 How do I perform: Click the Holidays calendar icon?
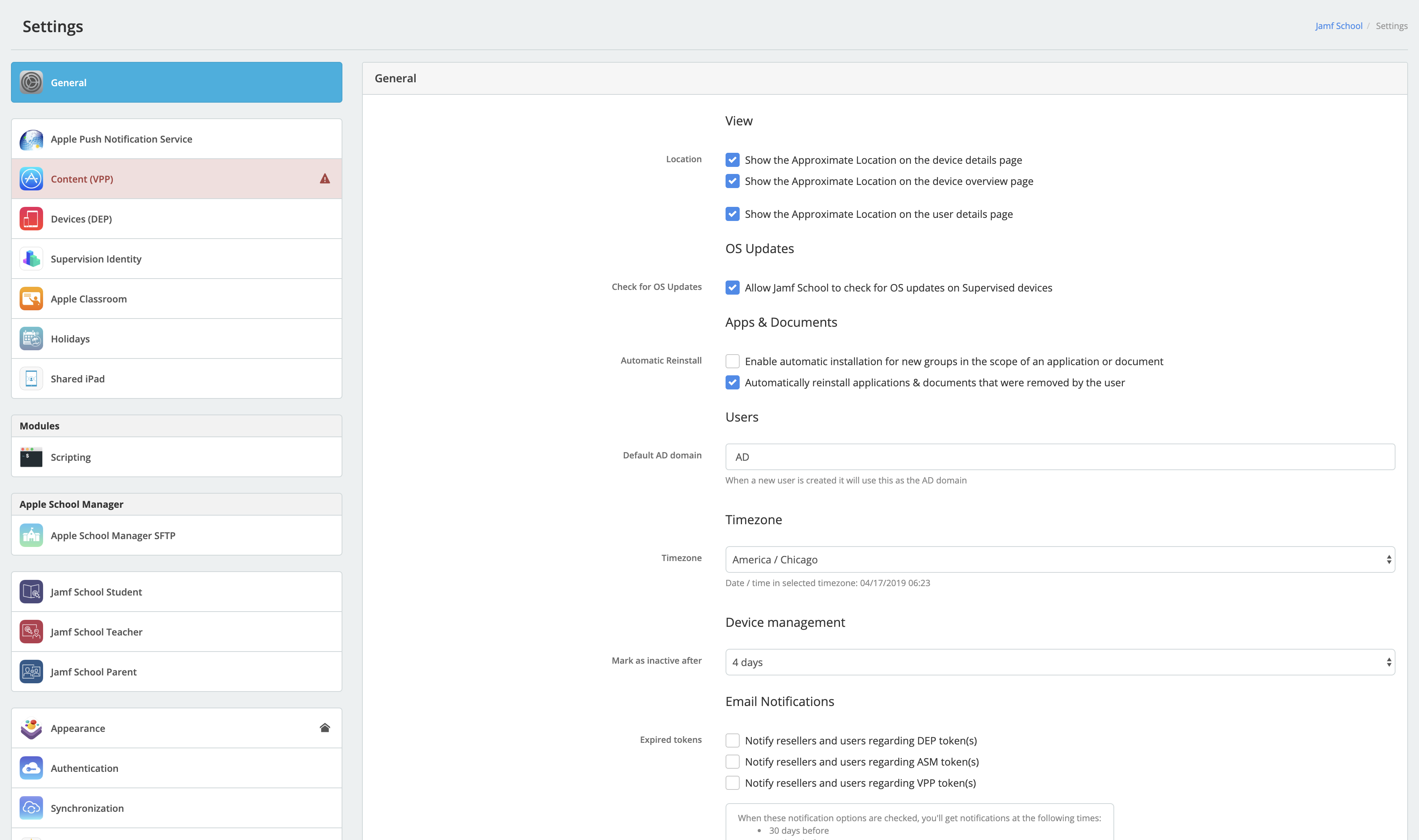31,339
